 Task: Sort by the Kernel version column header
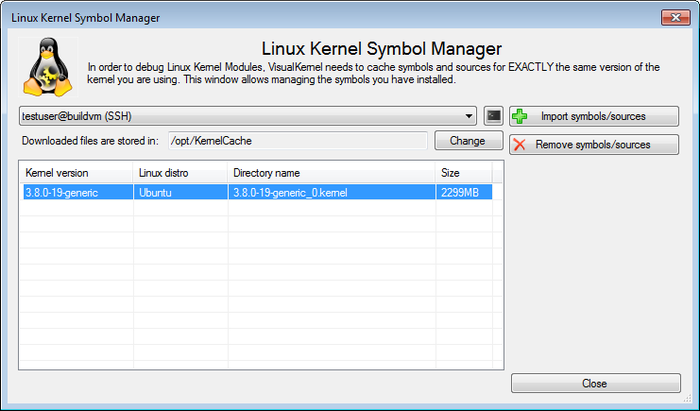pos(76,173)
